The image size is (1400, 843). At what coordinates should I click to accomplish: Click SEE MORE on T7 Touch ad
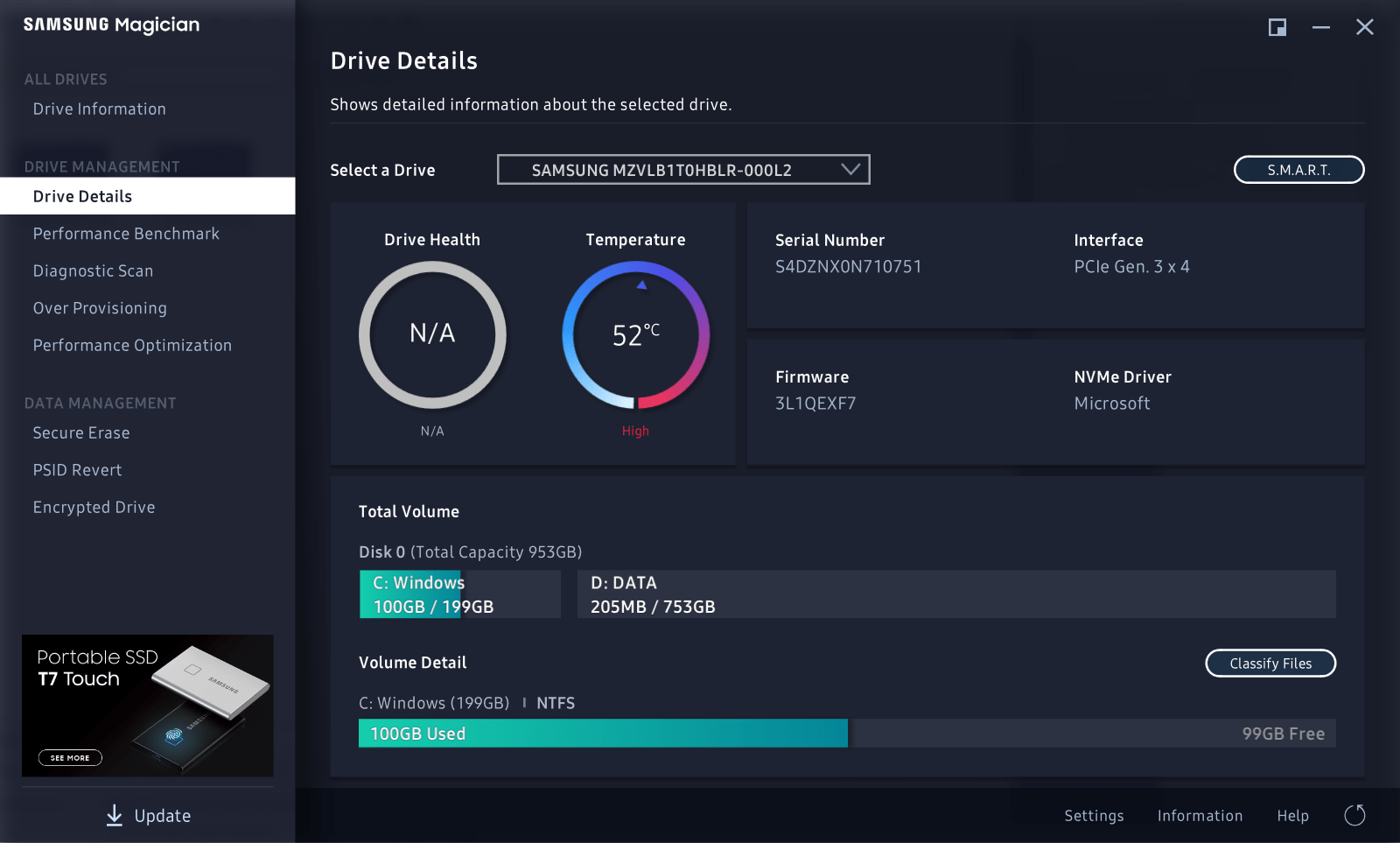click(70, 757)
